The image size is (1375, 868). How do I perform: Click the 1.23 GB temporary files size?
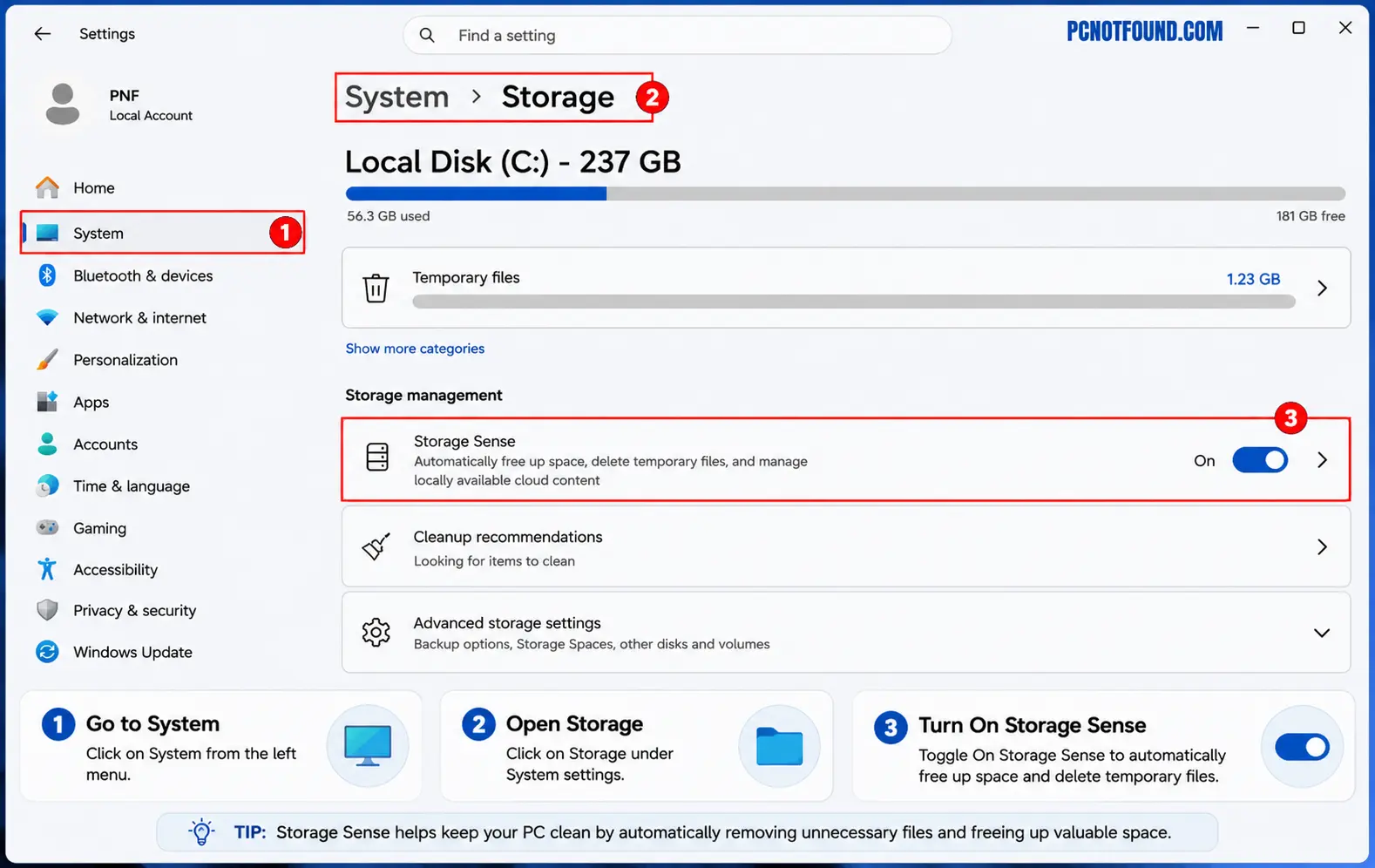[1253, 279]
